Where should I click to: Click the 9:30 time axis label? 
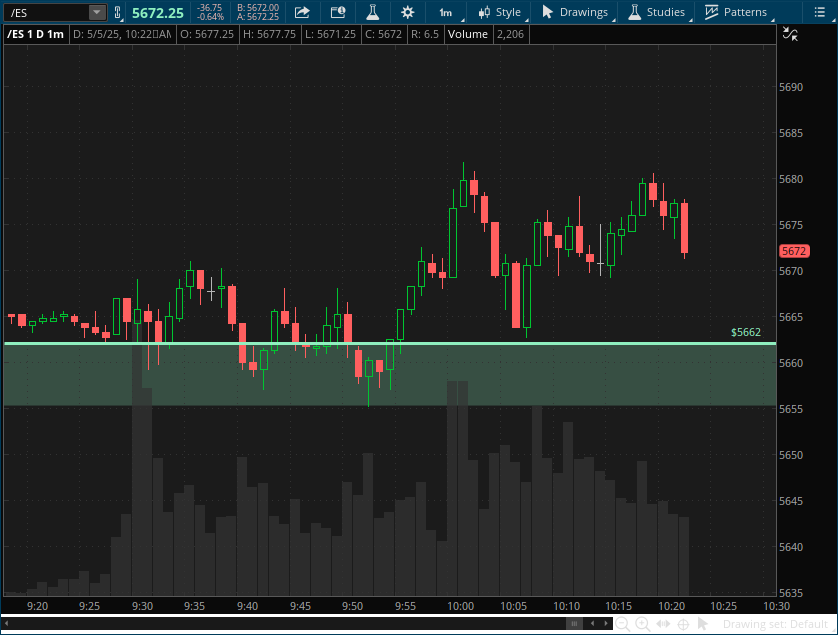coord(142,606)
